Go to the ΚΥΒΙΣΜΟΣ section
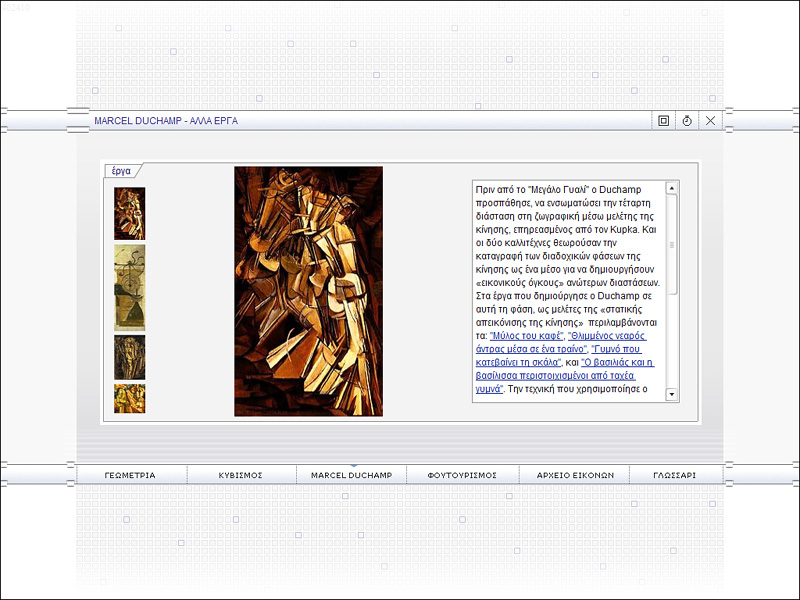 (240, 475)
